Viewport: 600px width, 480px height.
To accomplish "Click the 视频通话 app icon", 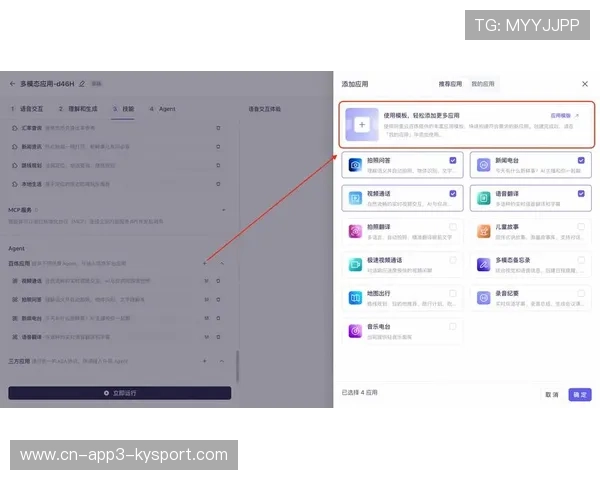I will point(355,198).
